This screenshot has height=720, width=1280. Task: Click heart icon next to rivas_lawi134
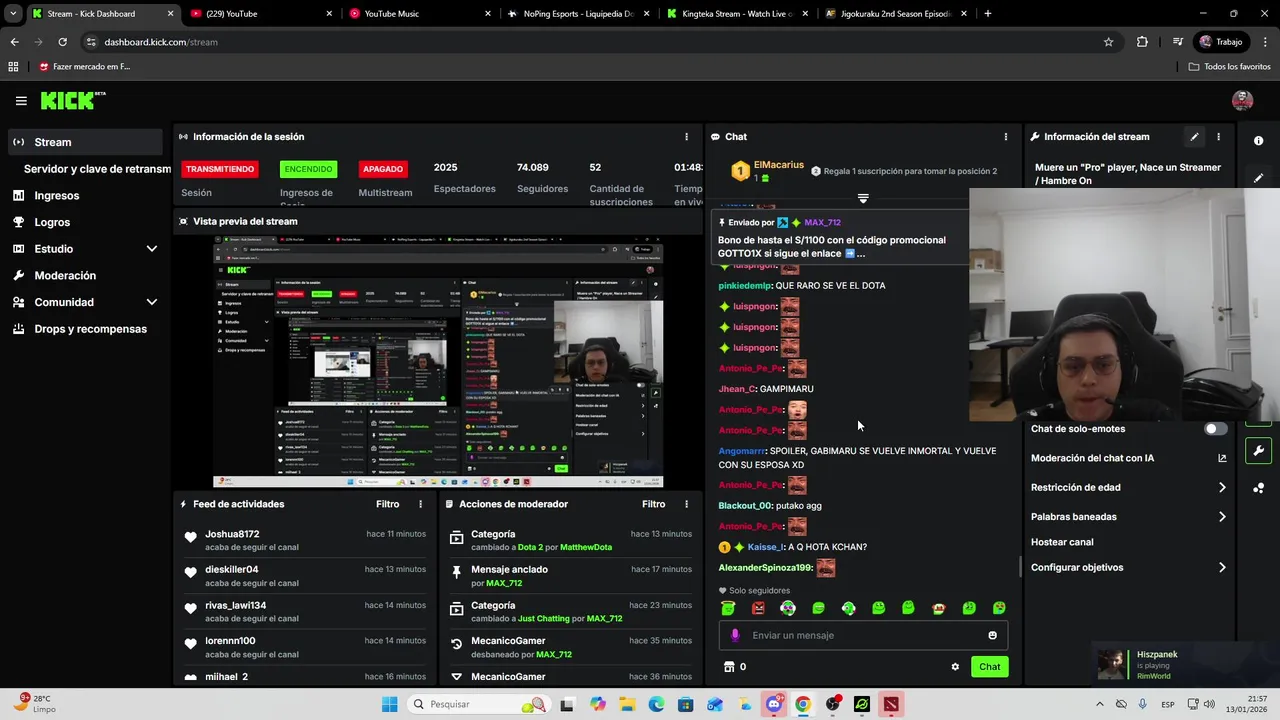190,608
